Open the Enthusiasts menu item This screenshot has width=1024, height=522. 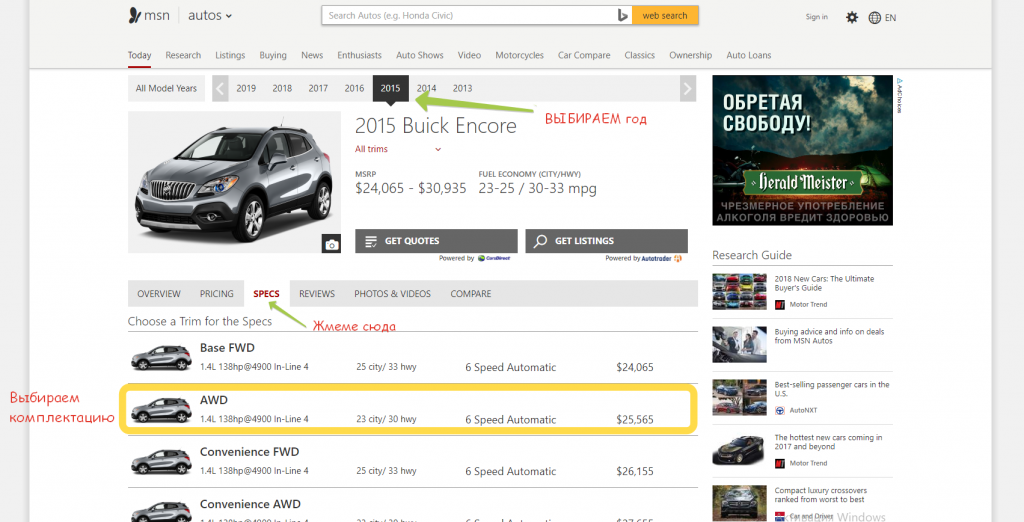(359, 56)
